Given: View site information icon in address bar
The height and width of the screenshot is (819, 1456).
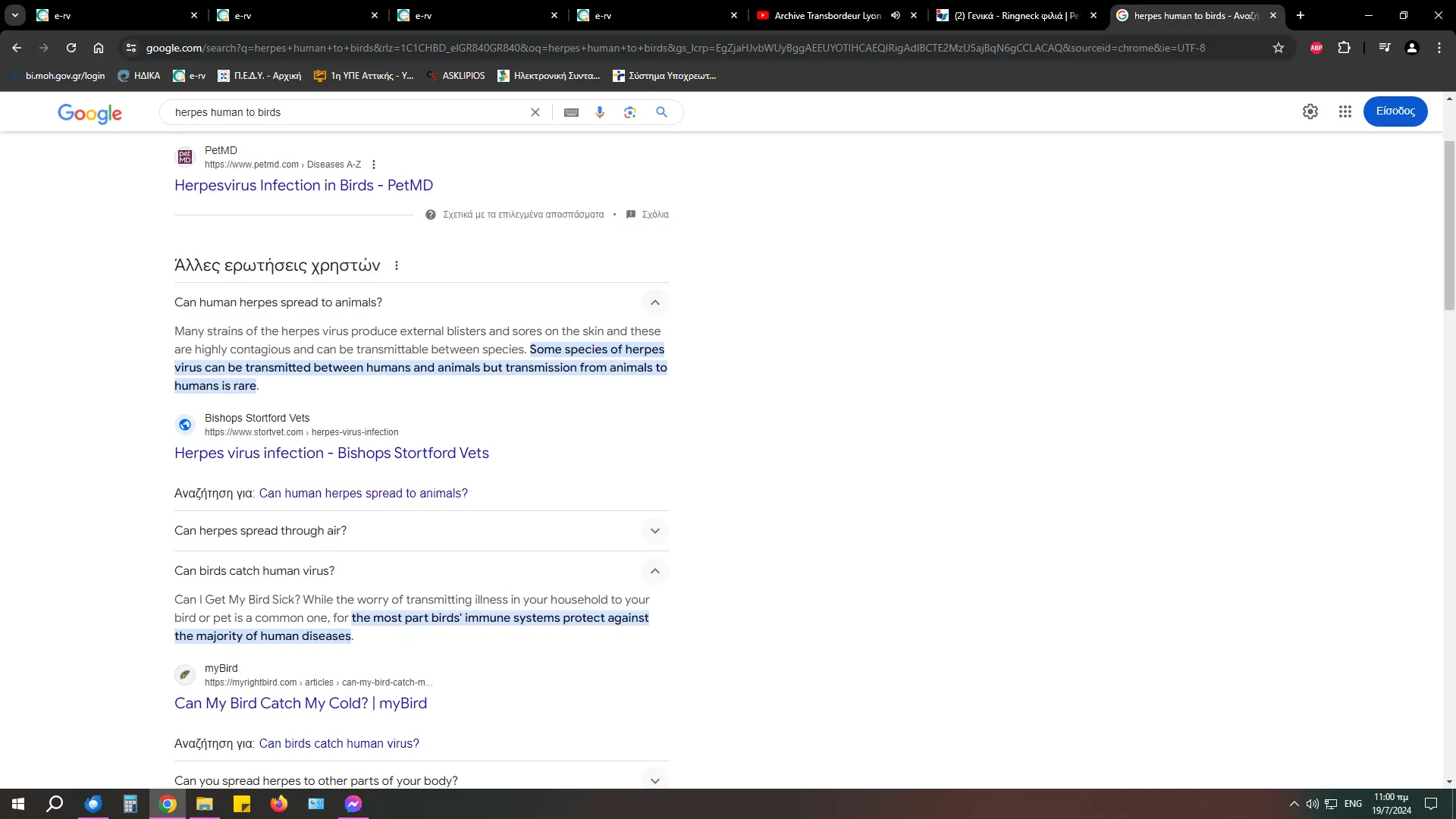Looking at the screenshot, I should pos(131,48).
